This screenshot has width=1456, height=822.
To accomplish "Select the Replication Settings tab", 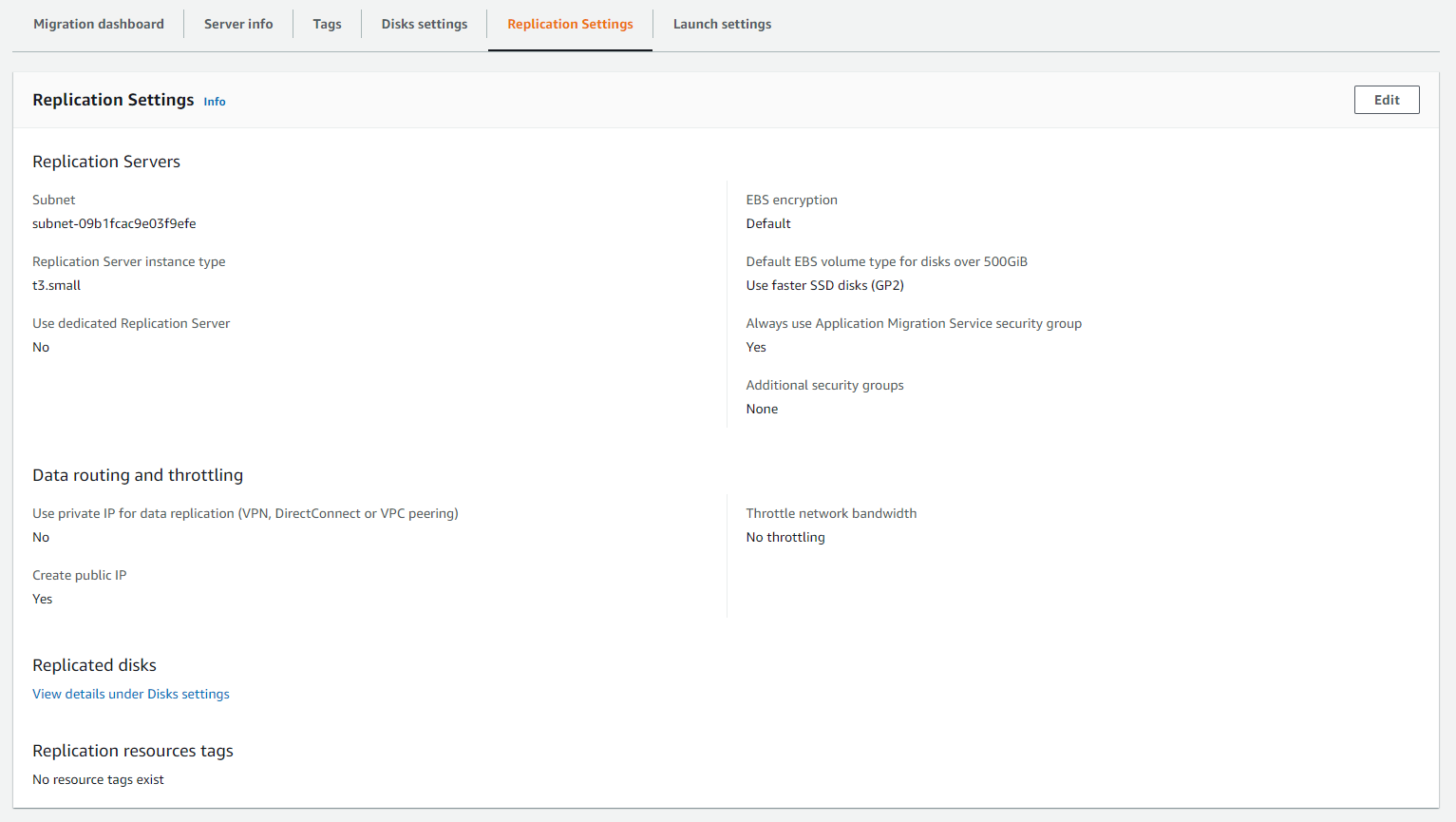I will tap(570, 24).
